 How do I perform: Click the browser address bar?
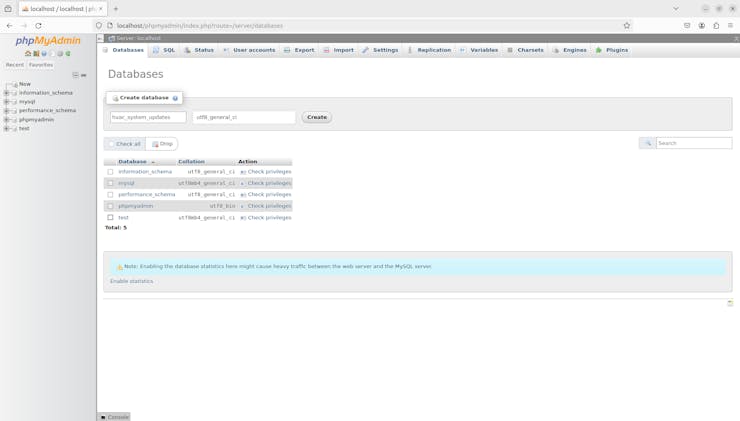point(363,25)
